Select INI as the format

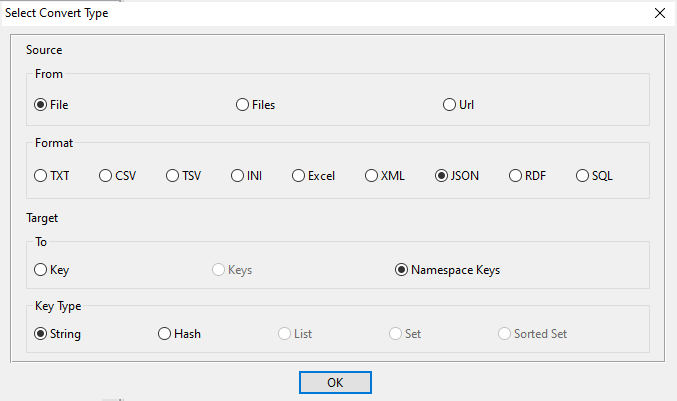pos(238,176)
